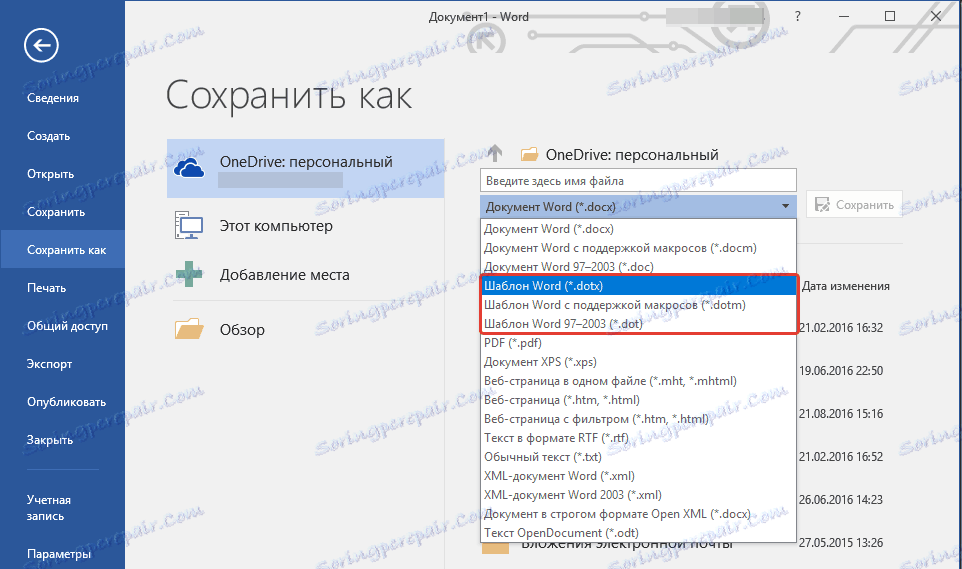The image size is (962, 569).
Task: Click the file name input field
Action: [638, 180]
